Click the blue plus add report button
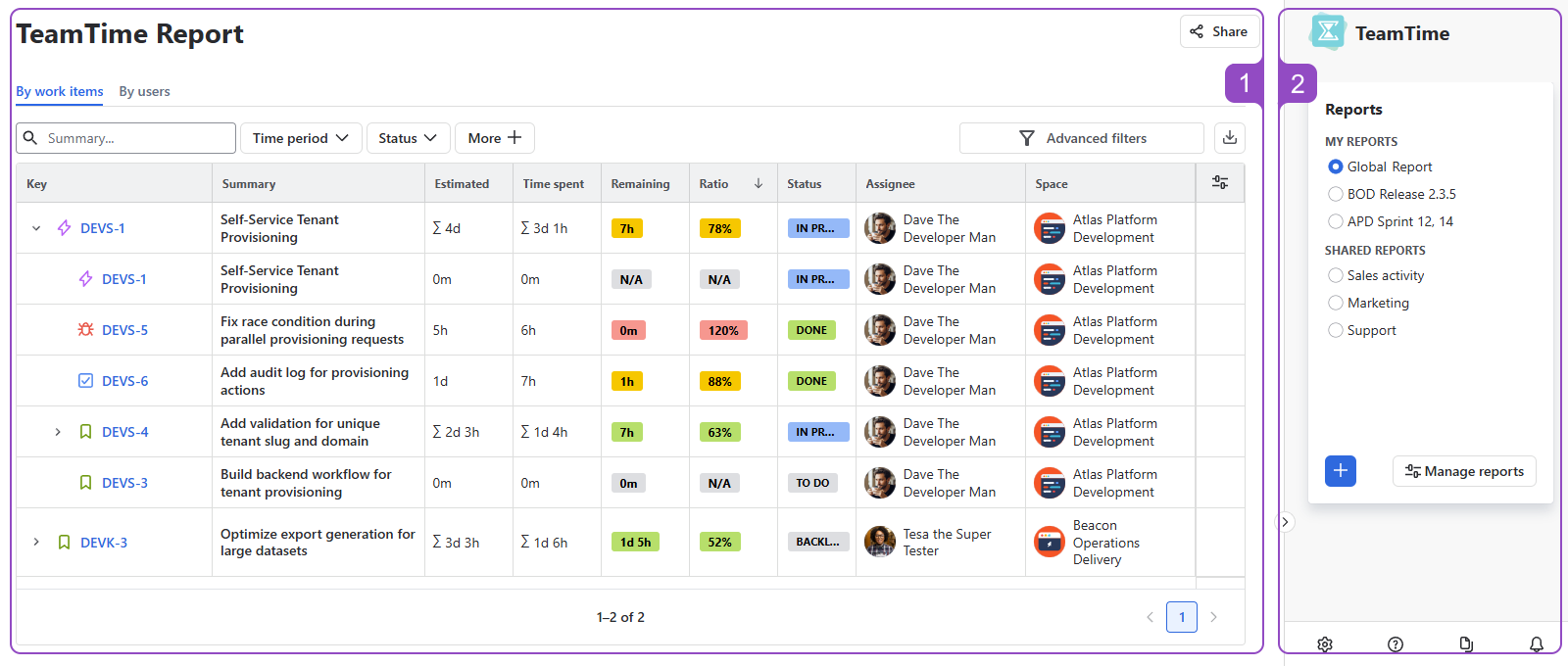Image resolution: width=1568 pixels, height=666 pixels. pos(1340,471)
